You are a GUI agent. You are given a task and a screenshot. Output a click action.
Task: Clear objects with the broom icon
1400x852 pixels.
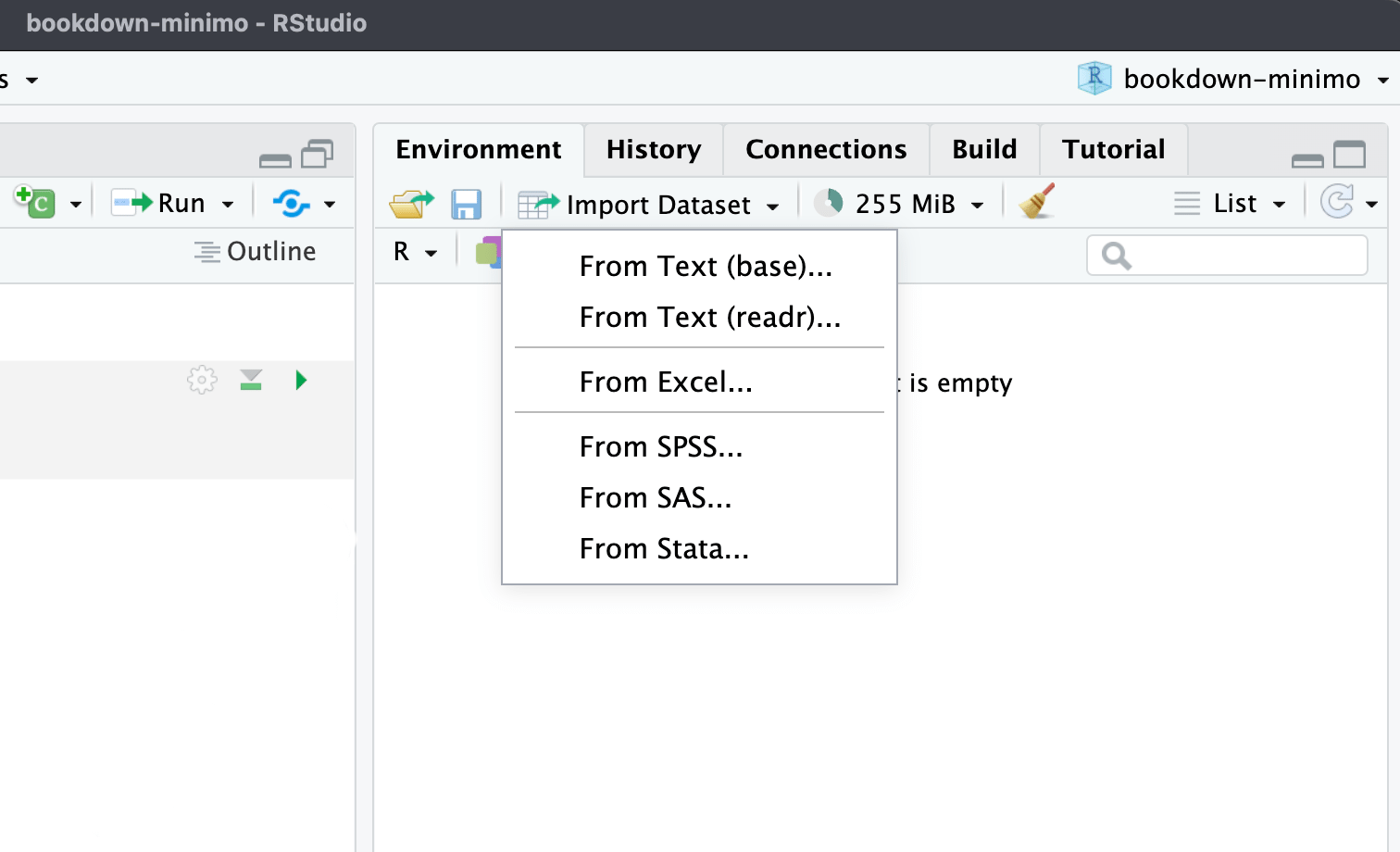[x=1037, y=202]
